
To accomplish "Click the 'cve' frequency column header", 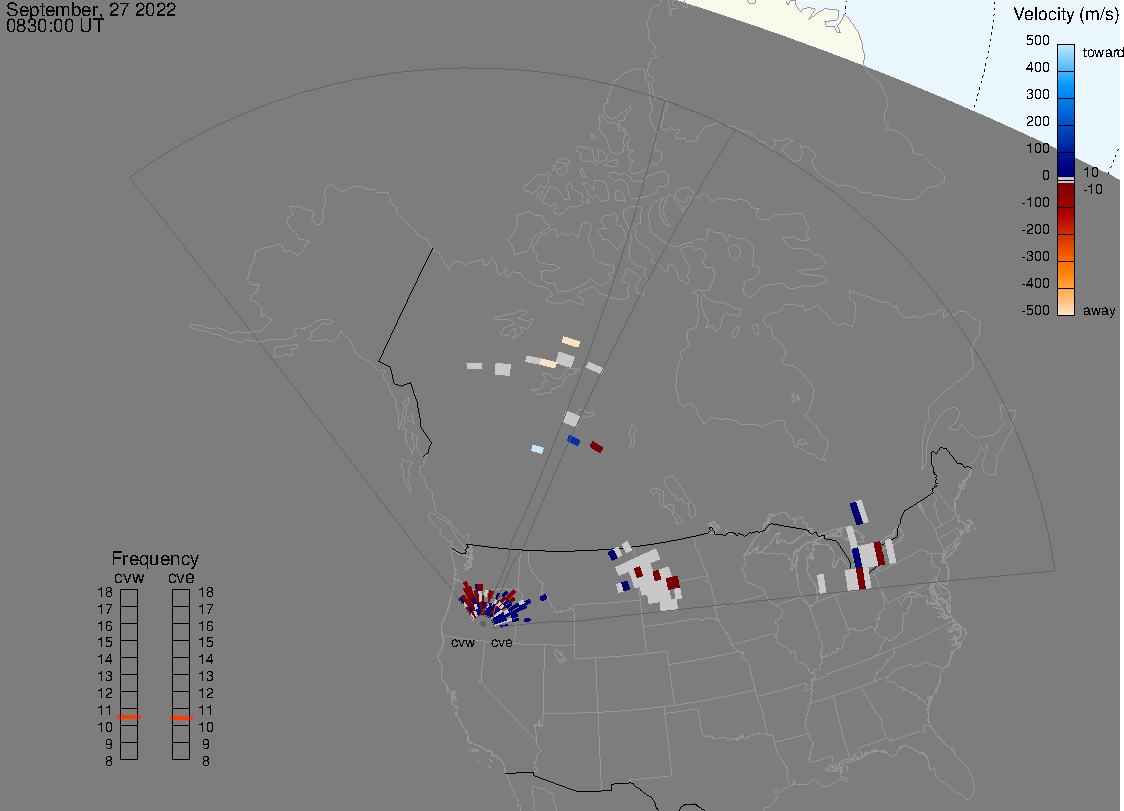I will (x=181, y=577).
